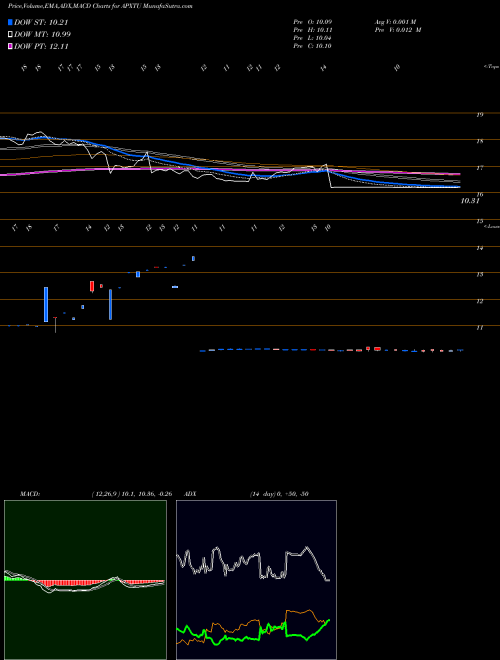The height and width of the screenshot is (660, 500).
Task: Click the tall blue candlestick near 12
Action: (x=46, y=304)
